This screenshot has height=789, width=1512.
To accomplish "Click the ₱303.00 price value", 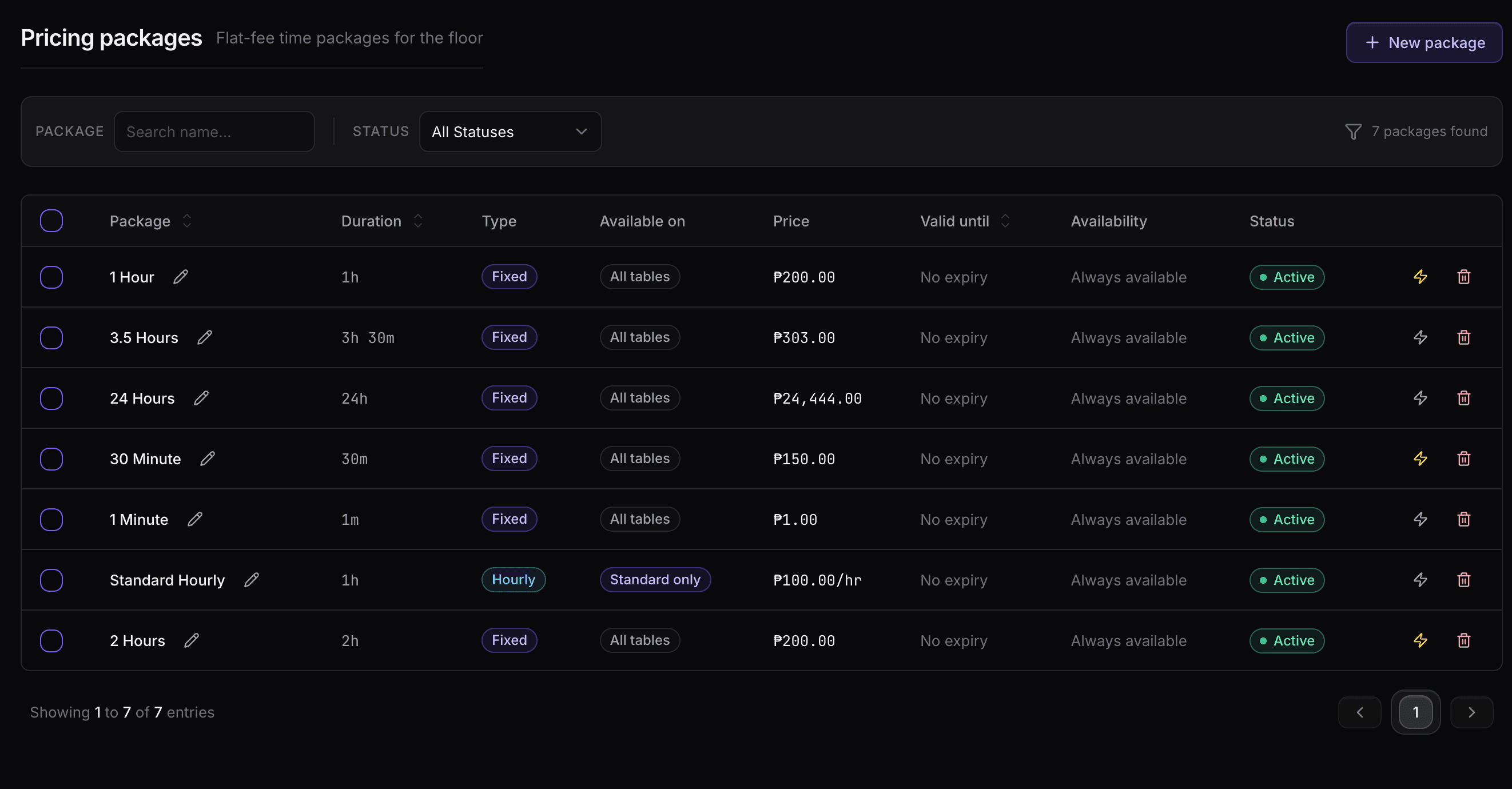I will coord(804,338).
